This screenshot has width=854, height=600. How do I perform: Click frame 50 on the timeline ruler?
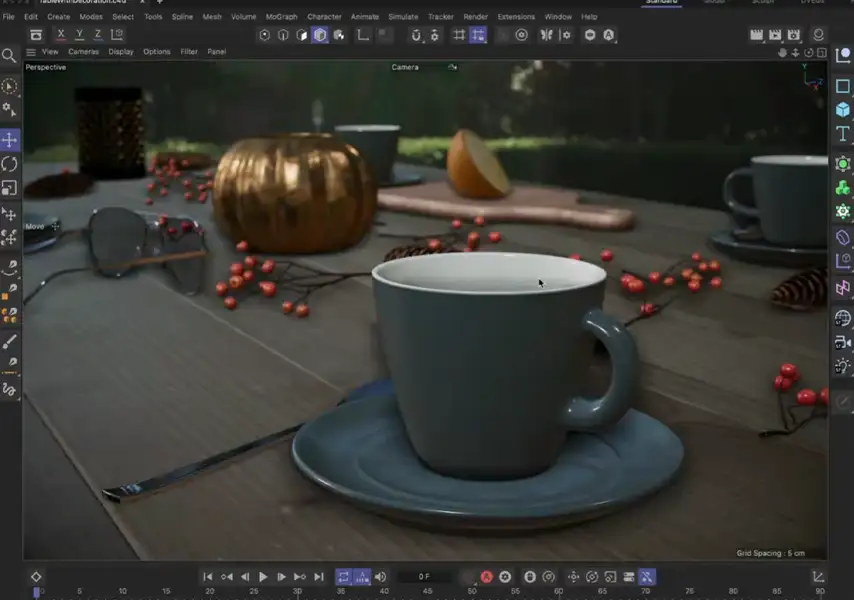(x=470, y=591)
